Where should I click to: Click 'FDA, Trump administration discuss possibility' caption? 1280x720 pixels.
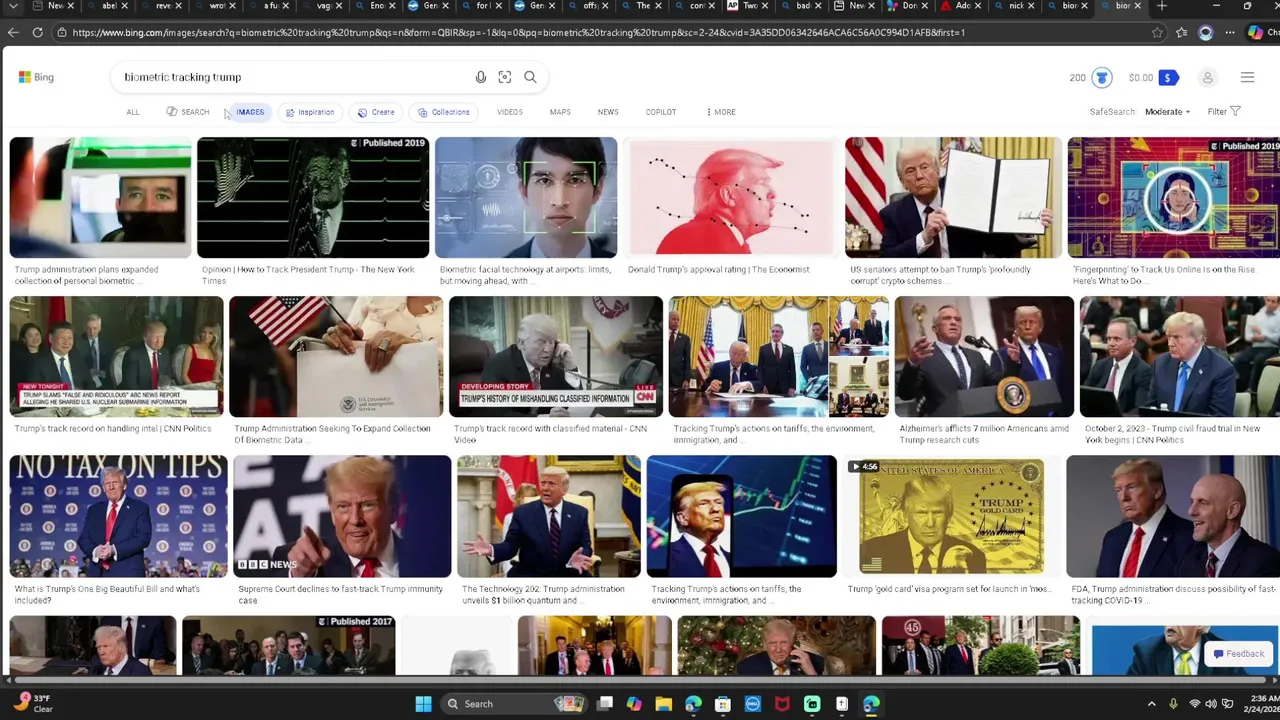click(1175, 594)
